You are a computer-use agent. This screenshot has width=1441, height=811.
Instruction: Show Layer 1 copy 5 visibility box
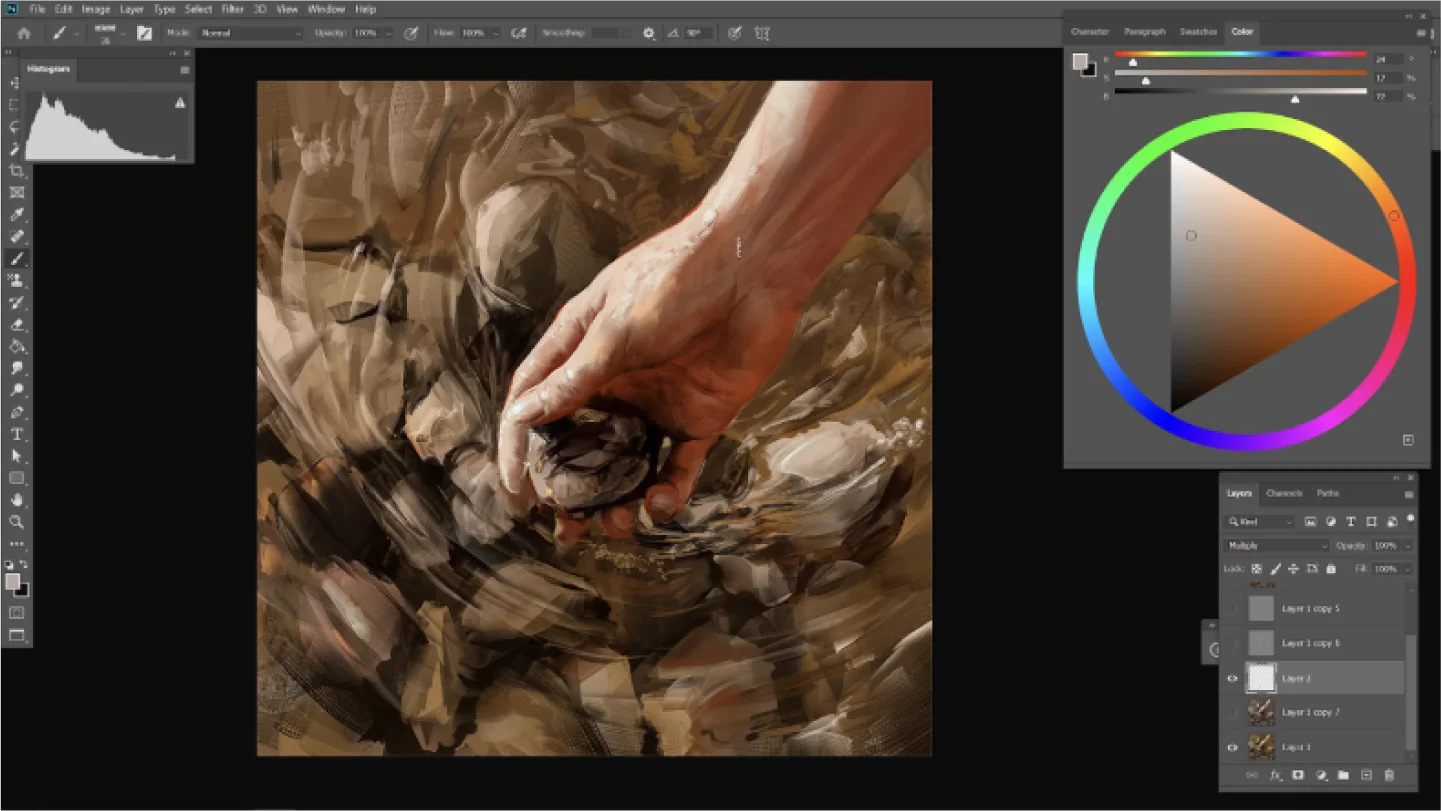click(1232, 608)
